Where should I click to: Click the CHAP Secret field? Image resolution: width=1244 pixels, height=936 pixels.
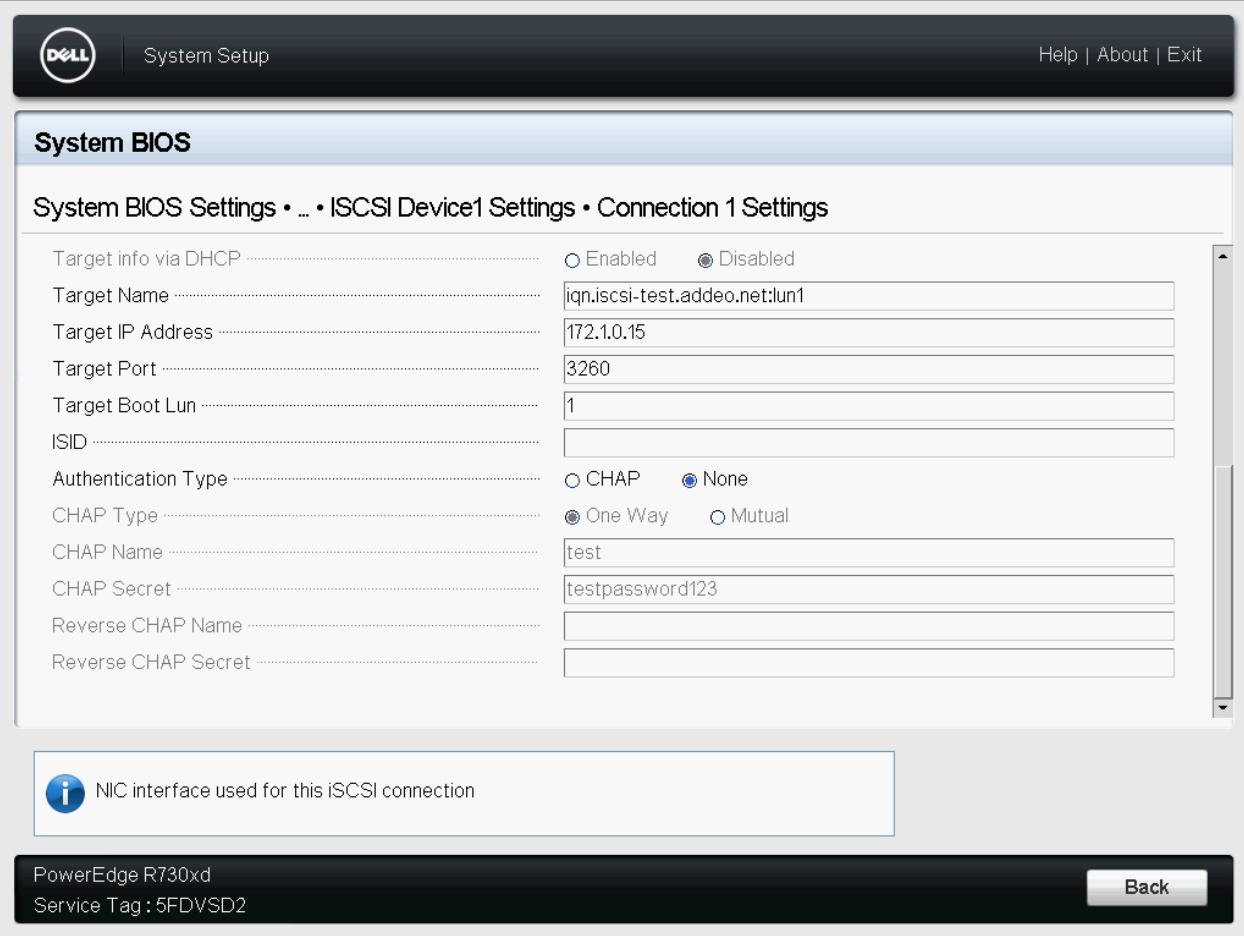(869, 589)
